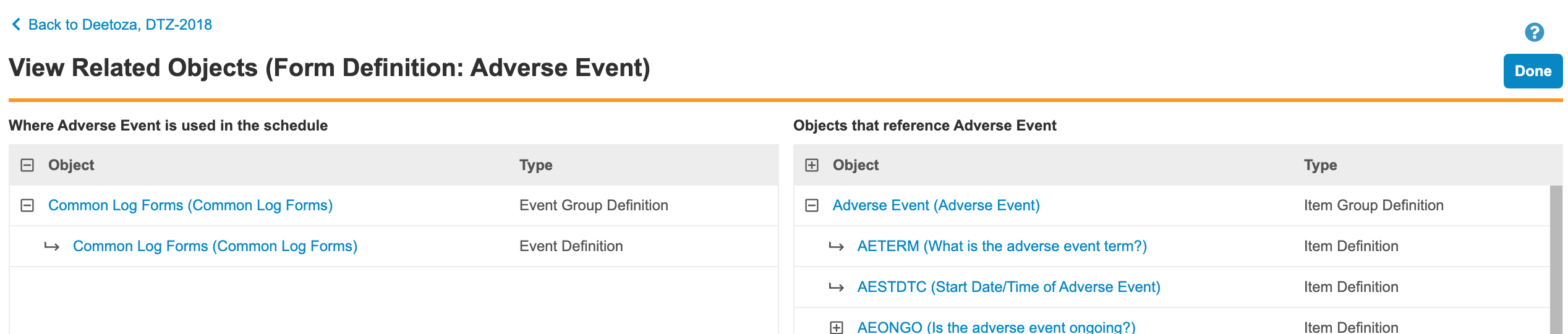Collapse the Adverse Event item group row
The height and width of the screenshot is (334, 1568).
812,205
